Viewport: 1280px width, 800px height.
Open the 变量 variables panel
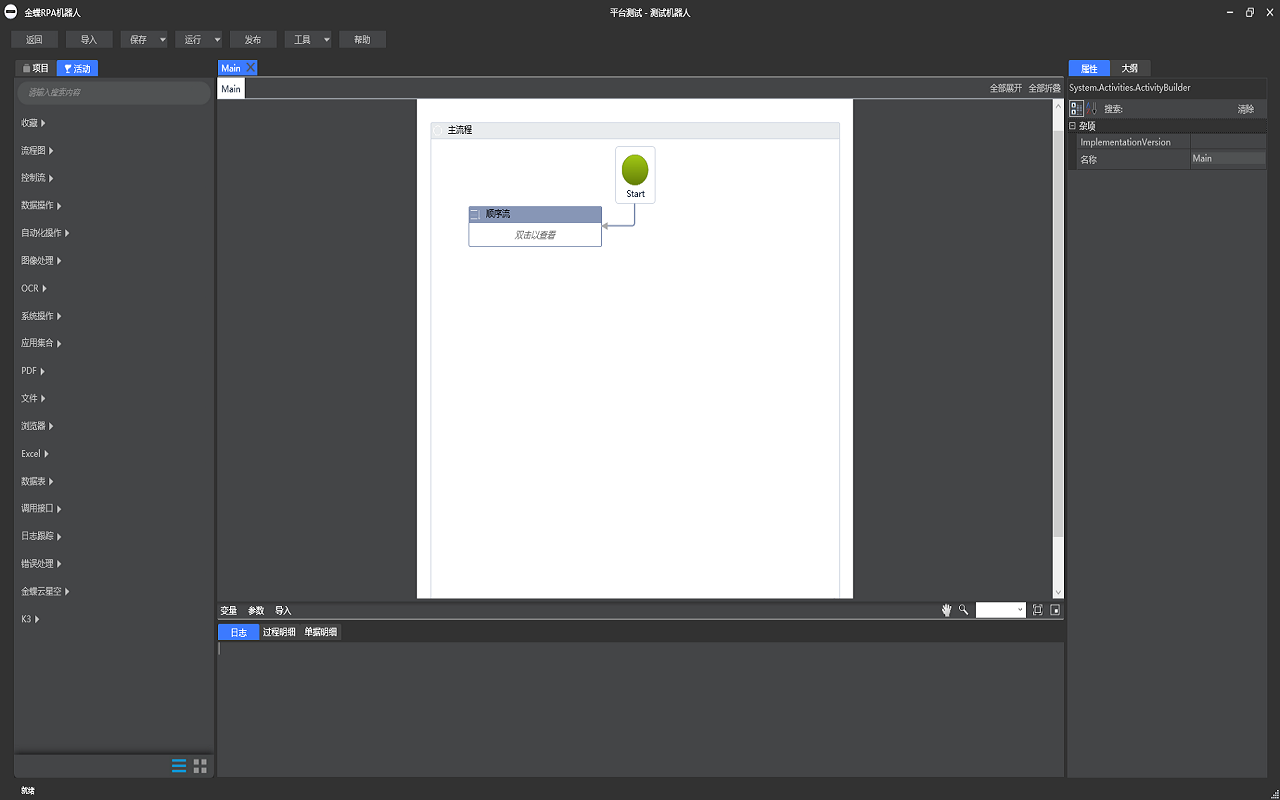pyautogui.click(x=229, y=610)
